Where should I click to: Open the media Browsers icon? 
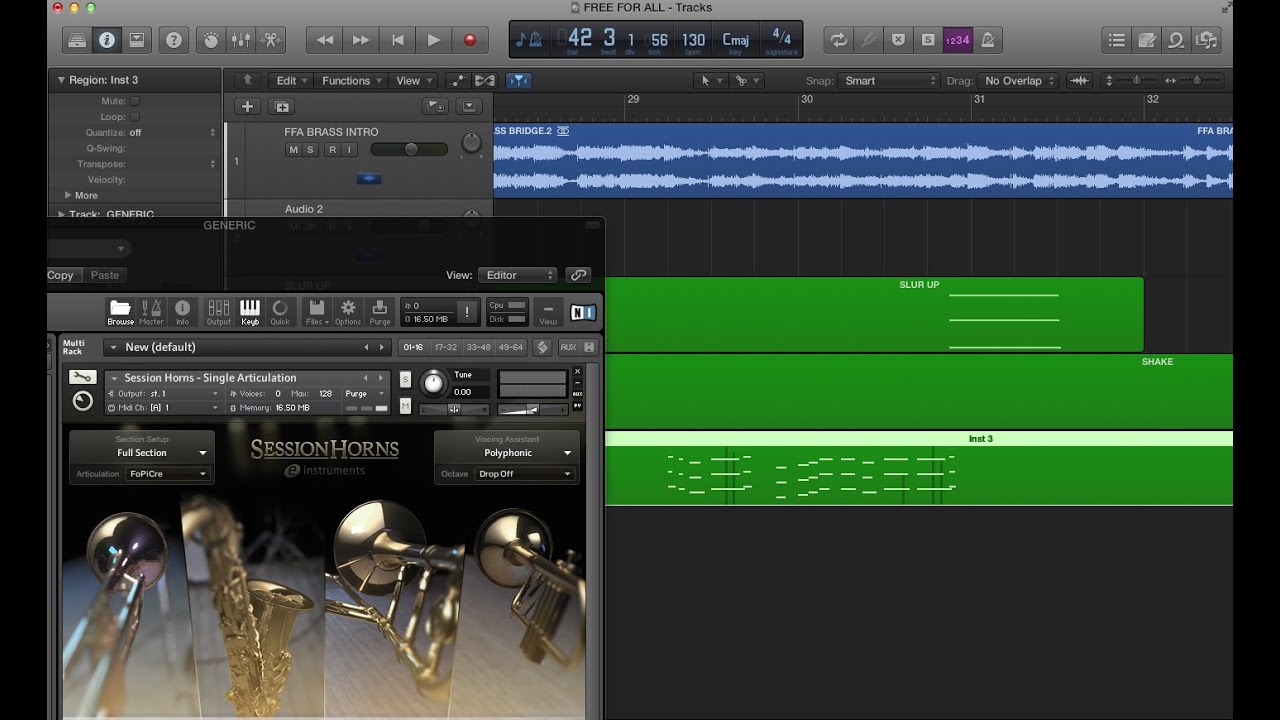(1206, 40)
